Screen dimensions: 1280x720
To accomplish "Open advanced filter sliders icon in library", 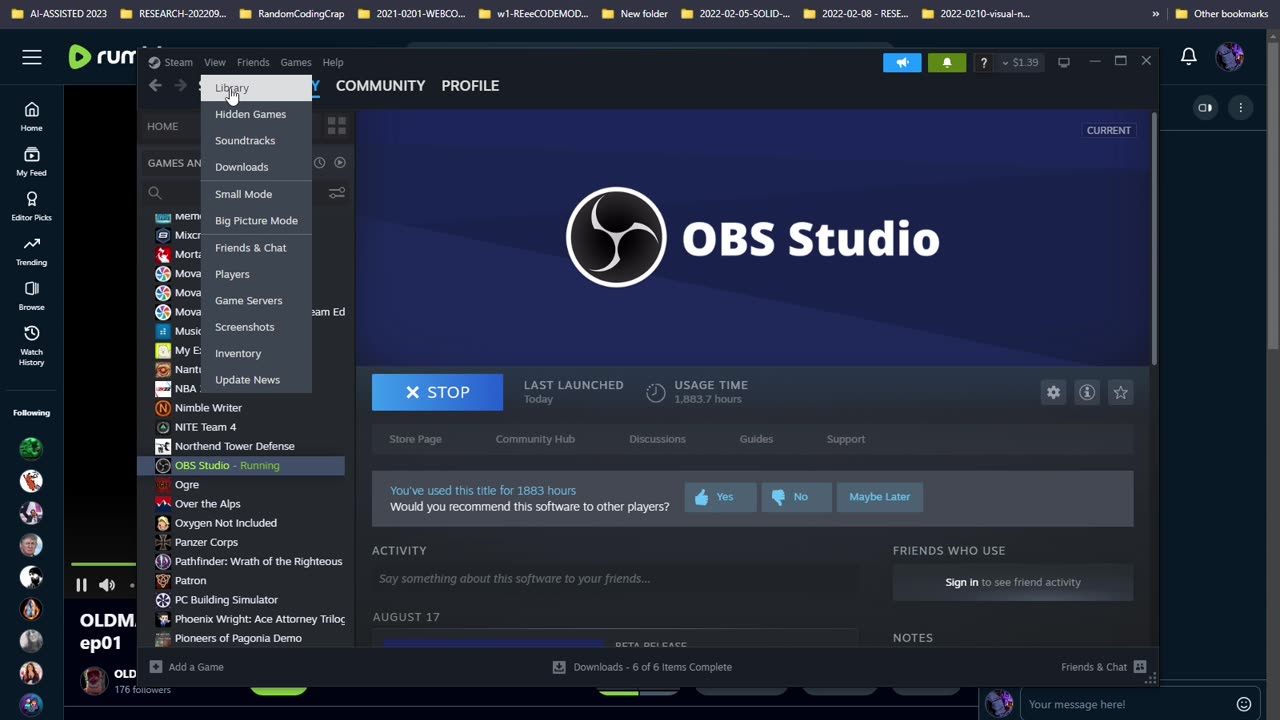I will pyautogui.click(x=336, y=193).
